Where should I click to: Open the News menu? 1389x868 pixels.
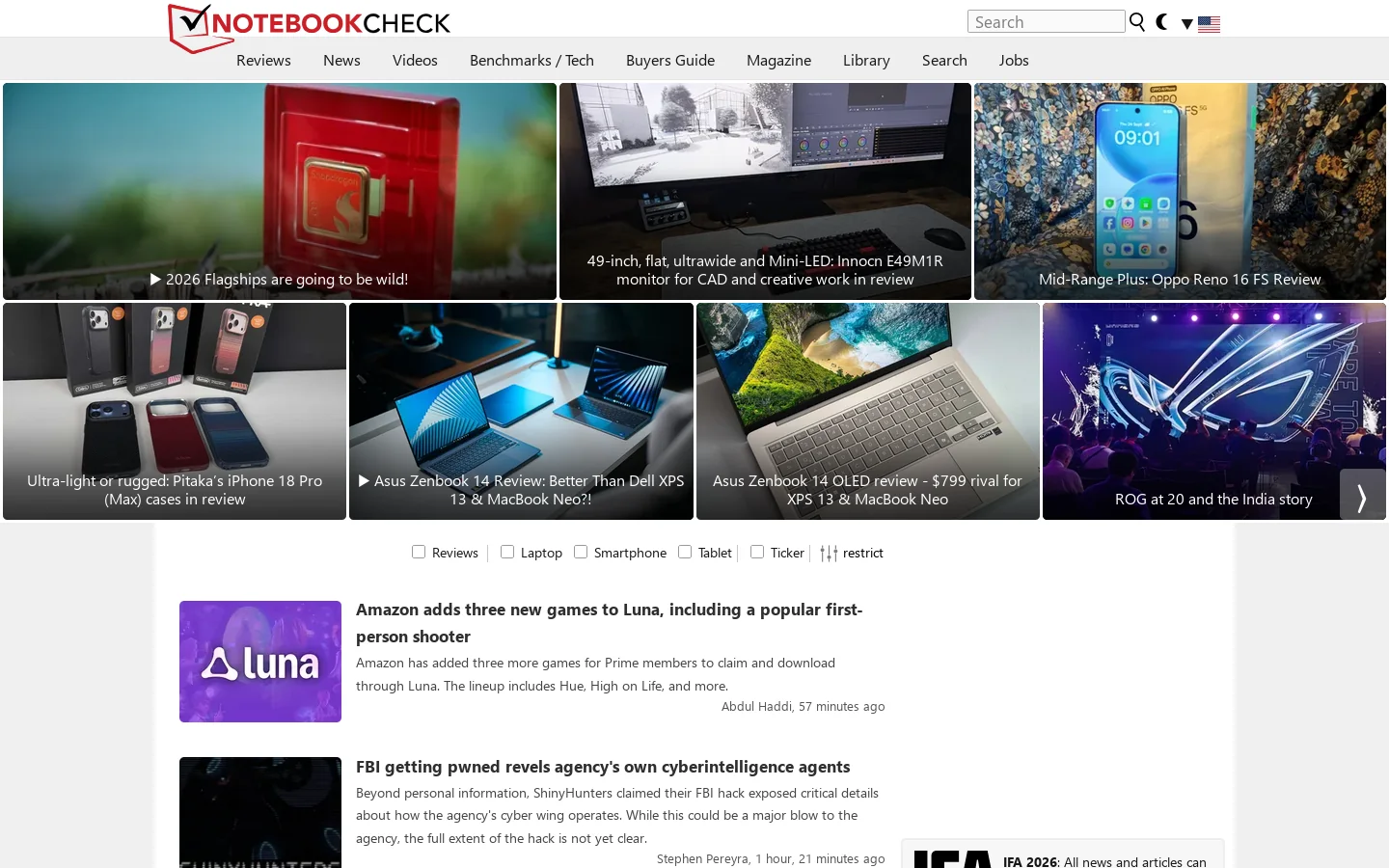click(341, 60)
